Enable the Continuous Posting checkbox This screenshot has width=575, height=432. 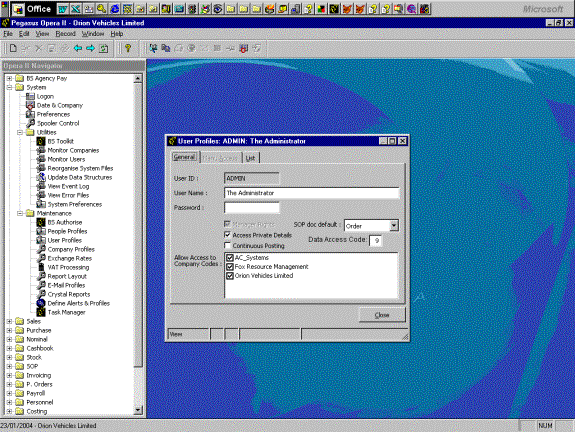point(227,245)
